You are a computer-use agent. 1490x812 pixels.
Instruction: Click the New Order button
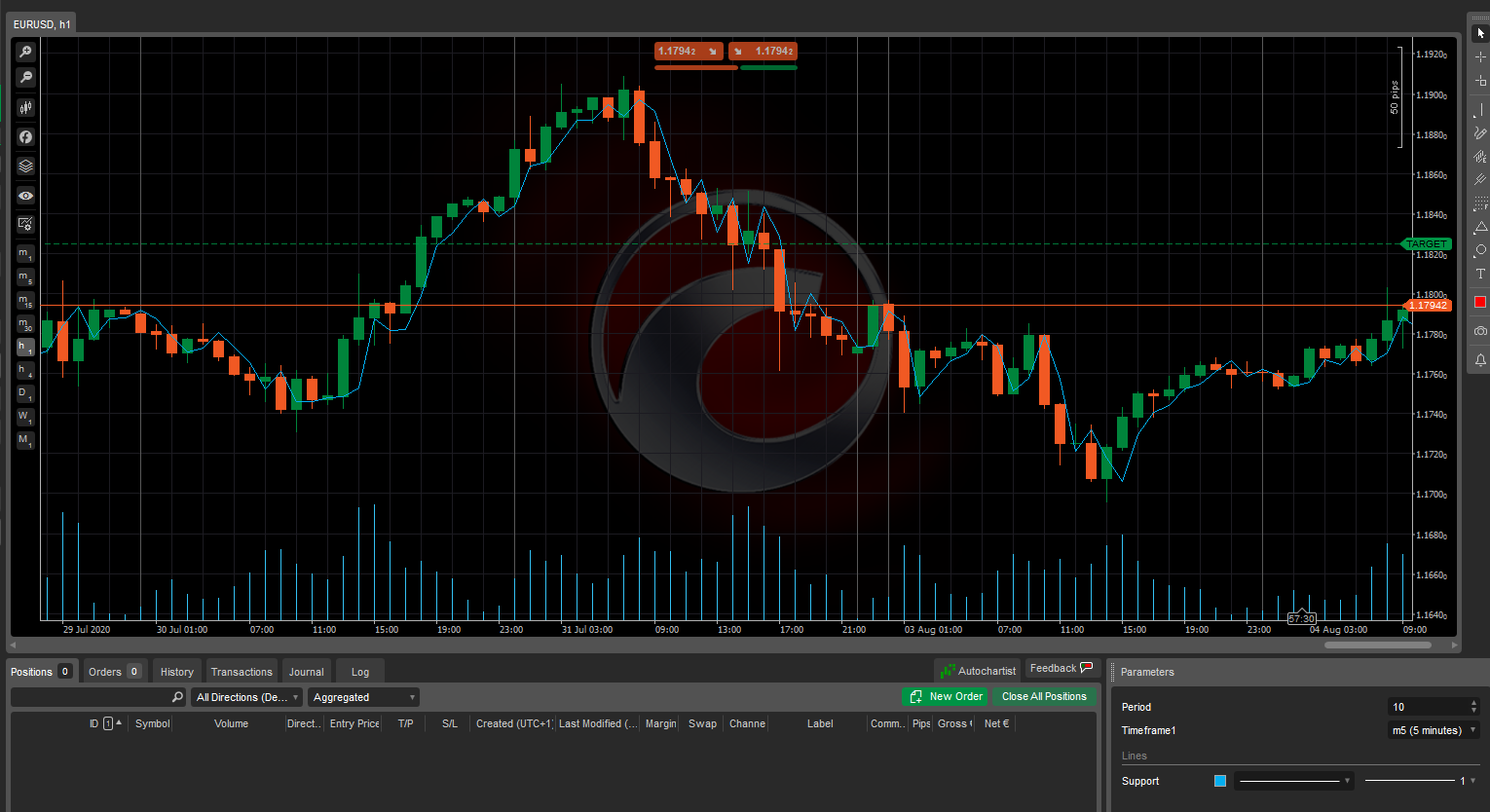click(946, 696)
